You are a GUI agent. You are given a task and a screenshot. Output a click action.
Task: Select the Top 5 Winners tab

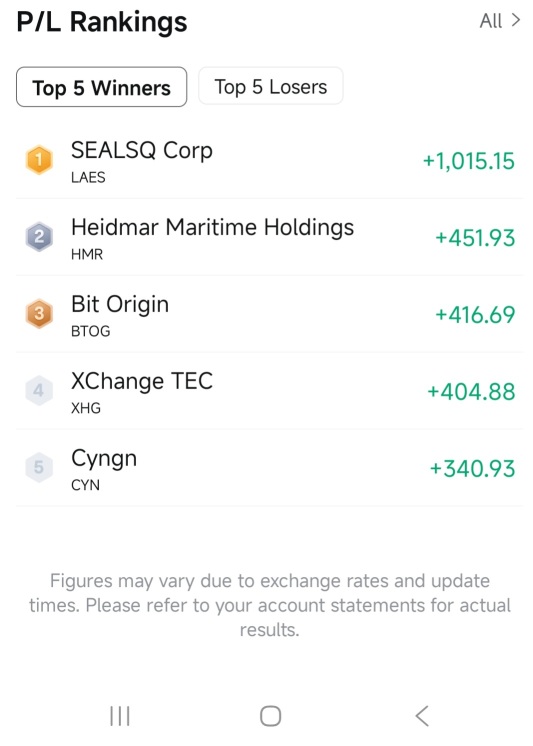coord(101,87)
